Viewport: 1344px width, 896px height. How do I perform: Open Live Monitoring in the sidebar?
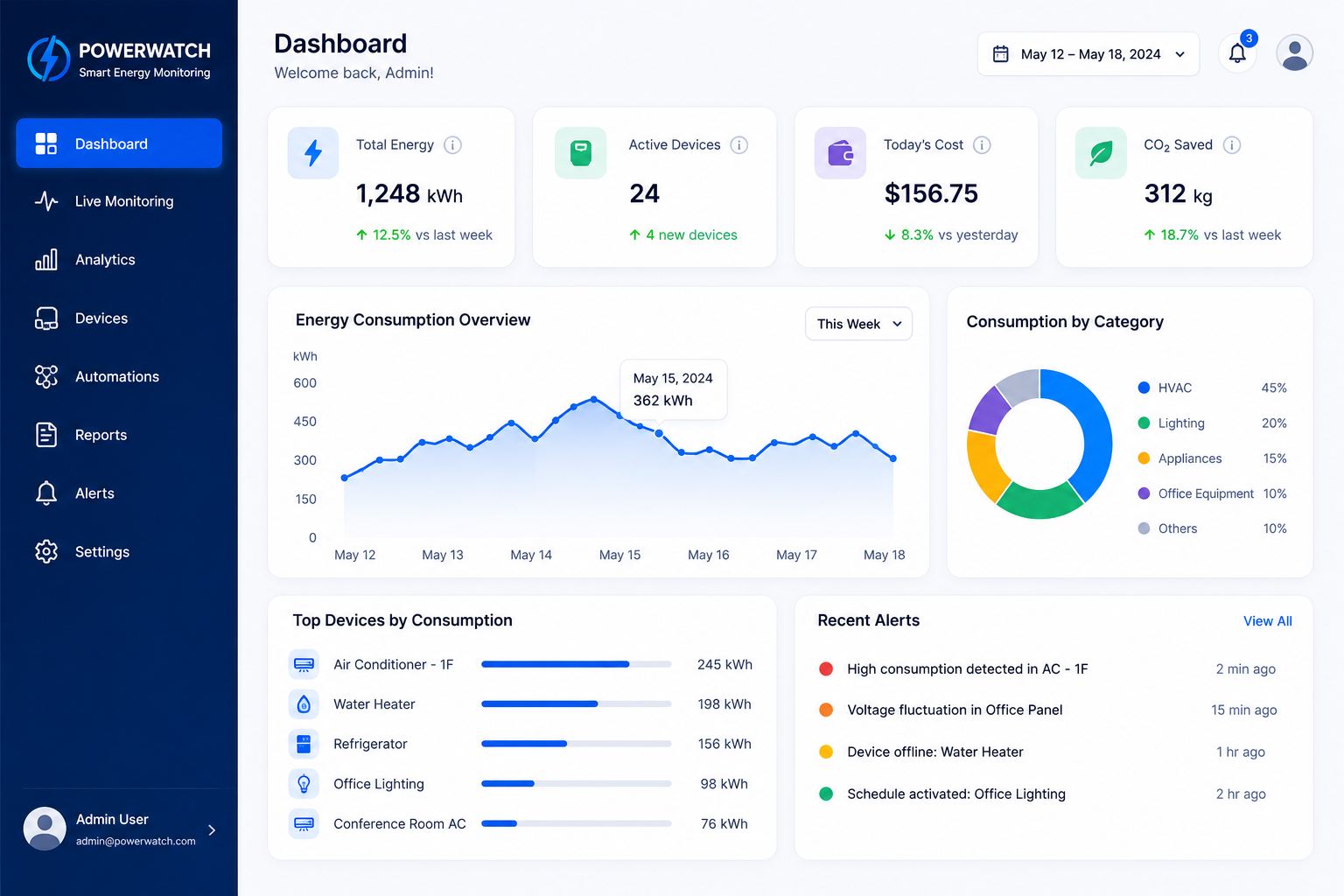point(119,201)
